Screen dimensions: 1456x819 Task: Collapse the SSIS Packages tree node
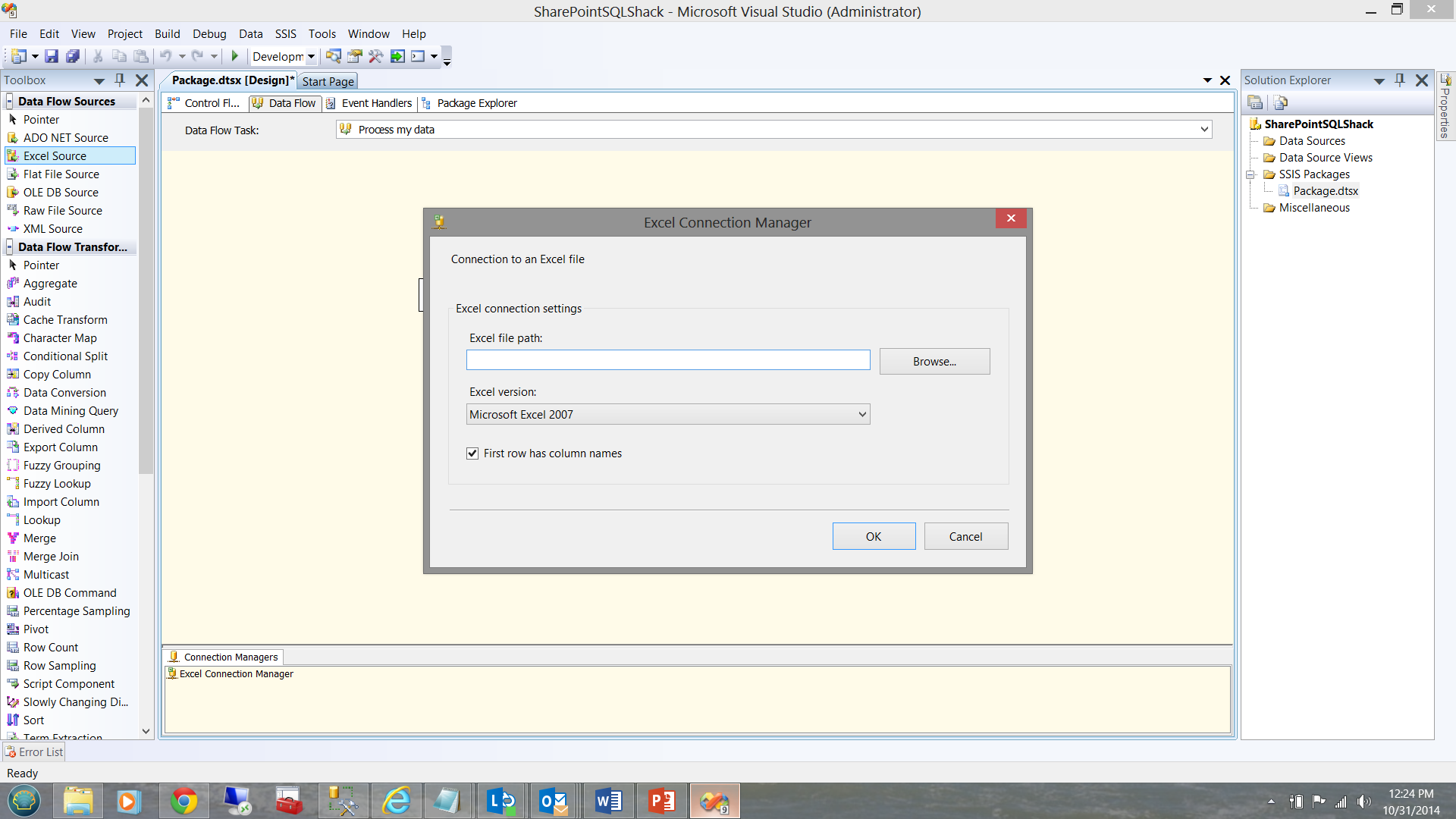point(1250,174)
